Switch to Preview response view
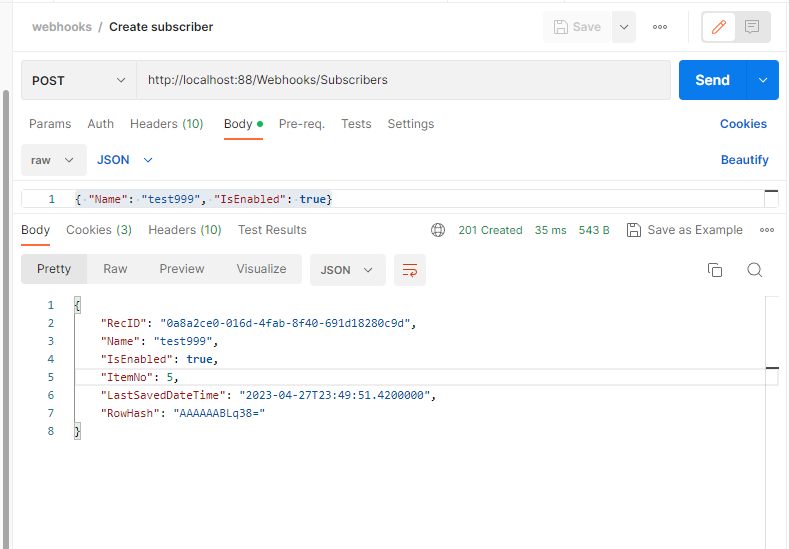789x549 pixels. [182, 269]
